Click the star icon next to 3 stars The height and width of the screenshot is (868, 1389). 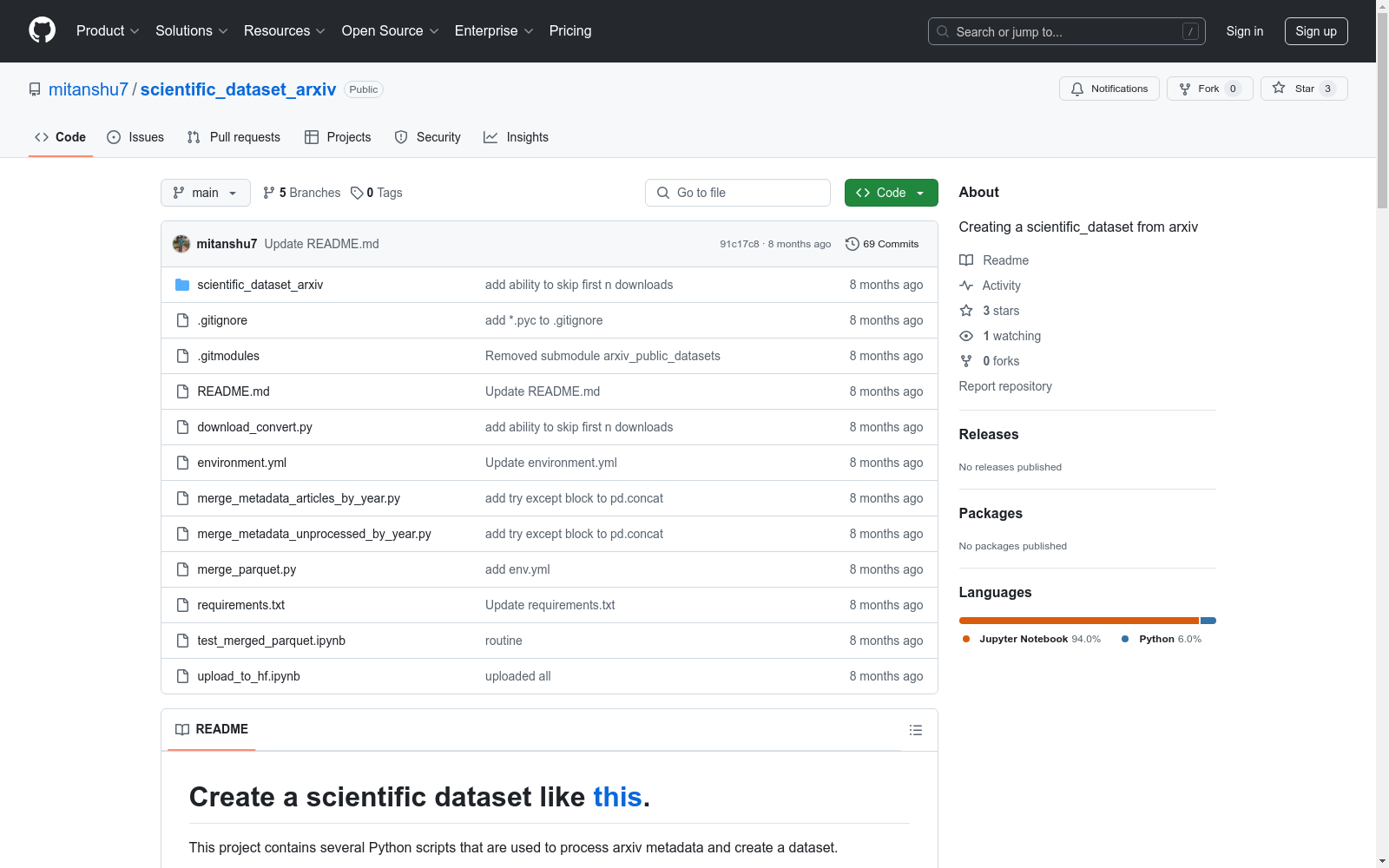966,311
